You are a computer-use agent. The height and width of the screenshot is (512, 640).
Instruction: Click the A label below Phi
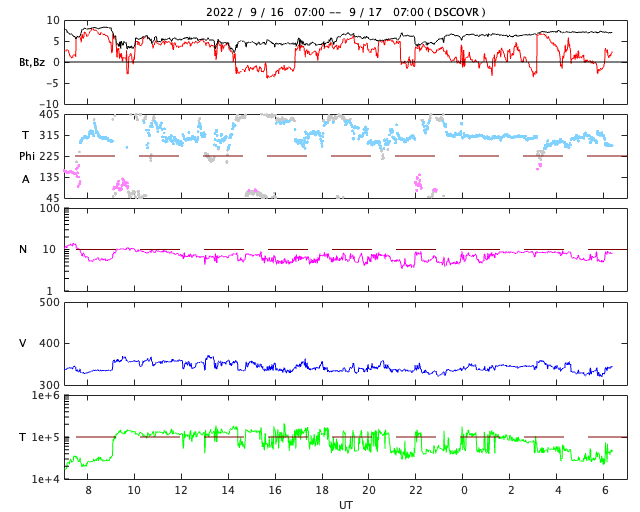point(26,179)
